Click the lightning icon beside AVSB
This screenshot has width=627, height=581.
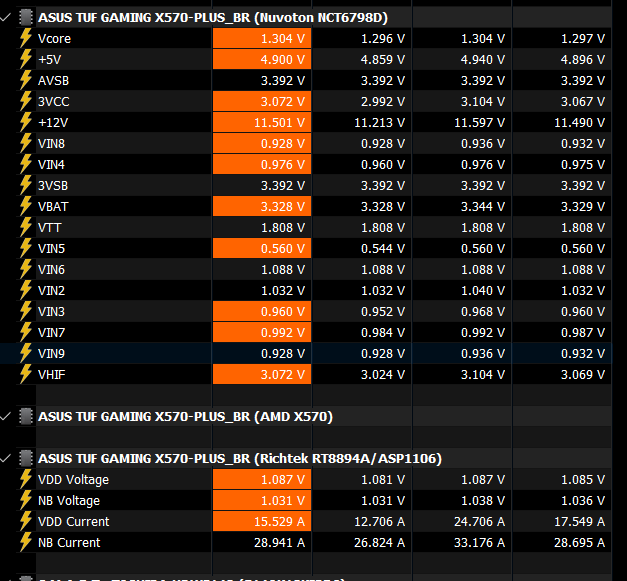point(26,80)
